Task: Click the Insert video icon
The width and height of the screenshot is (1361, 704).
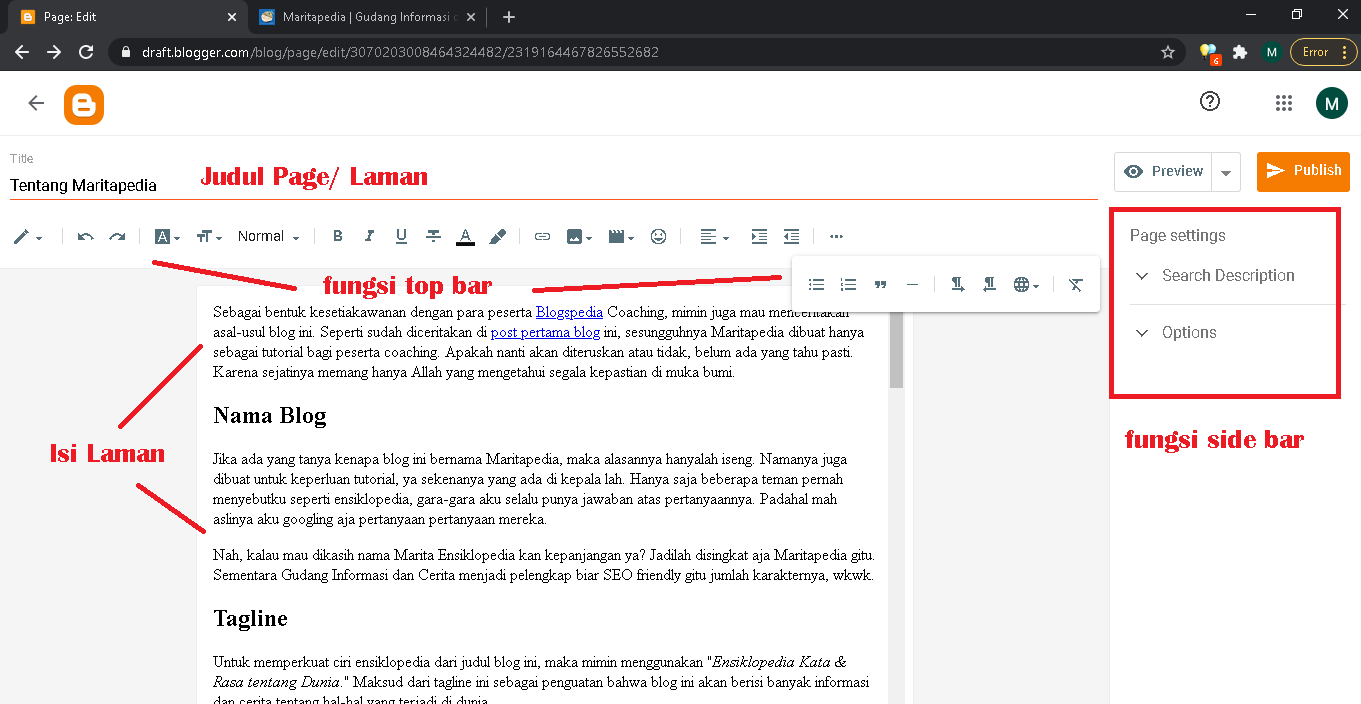Action: (x=617, y=236)
